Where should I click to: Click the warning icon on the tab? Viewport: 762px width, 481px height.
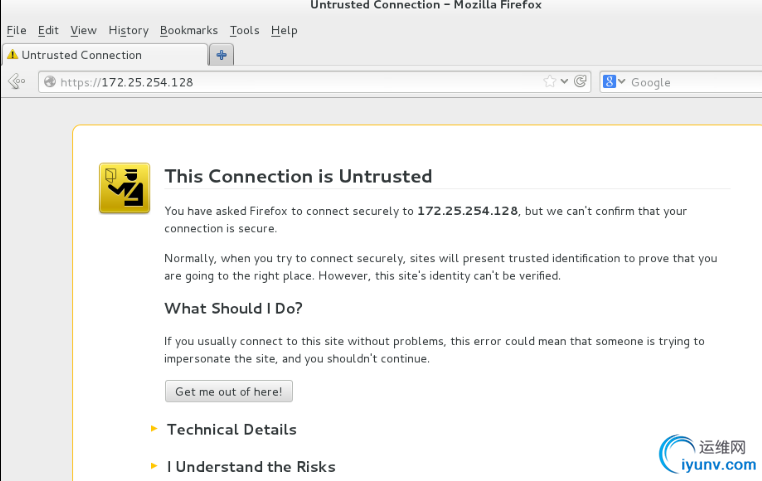click(13, 54)
